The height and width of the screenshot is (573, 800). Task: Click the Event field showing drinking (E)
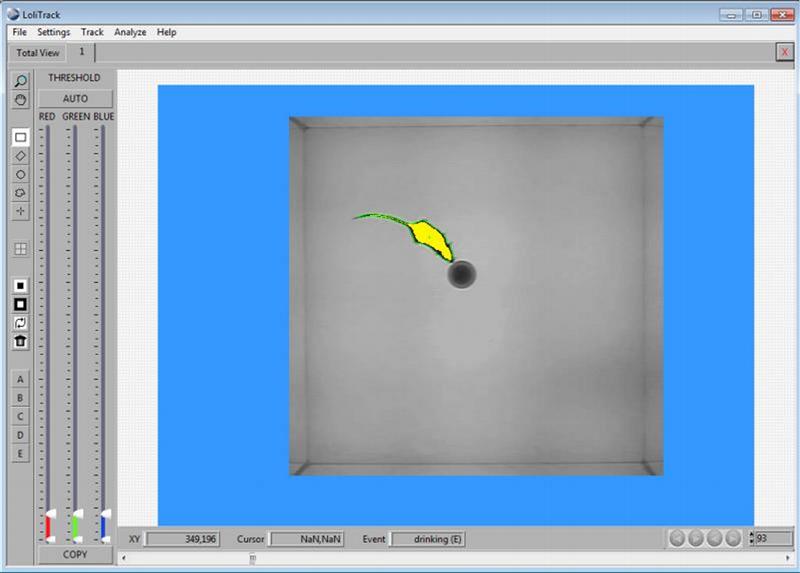pos(428,539)
